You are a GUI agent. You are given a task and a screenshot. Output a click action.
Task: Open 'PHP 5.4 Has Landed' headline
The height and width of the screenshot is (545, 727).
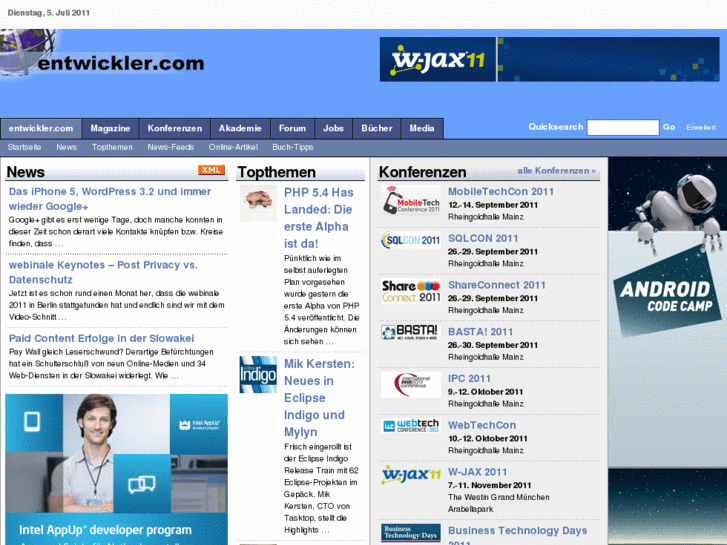[319, 218]
